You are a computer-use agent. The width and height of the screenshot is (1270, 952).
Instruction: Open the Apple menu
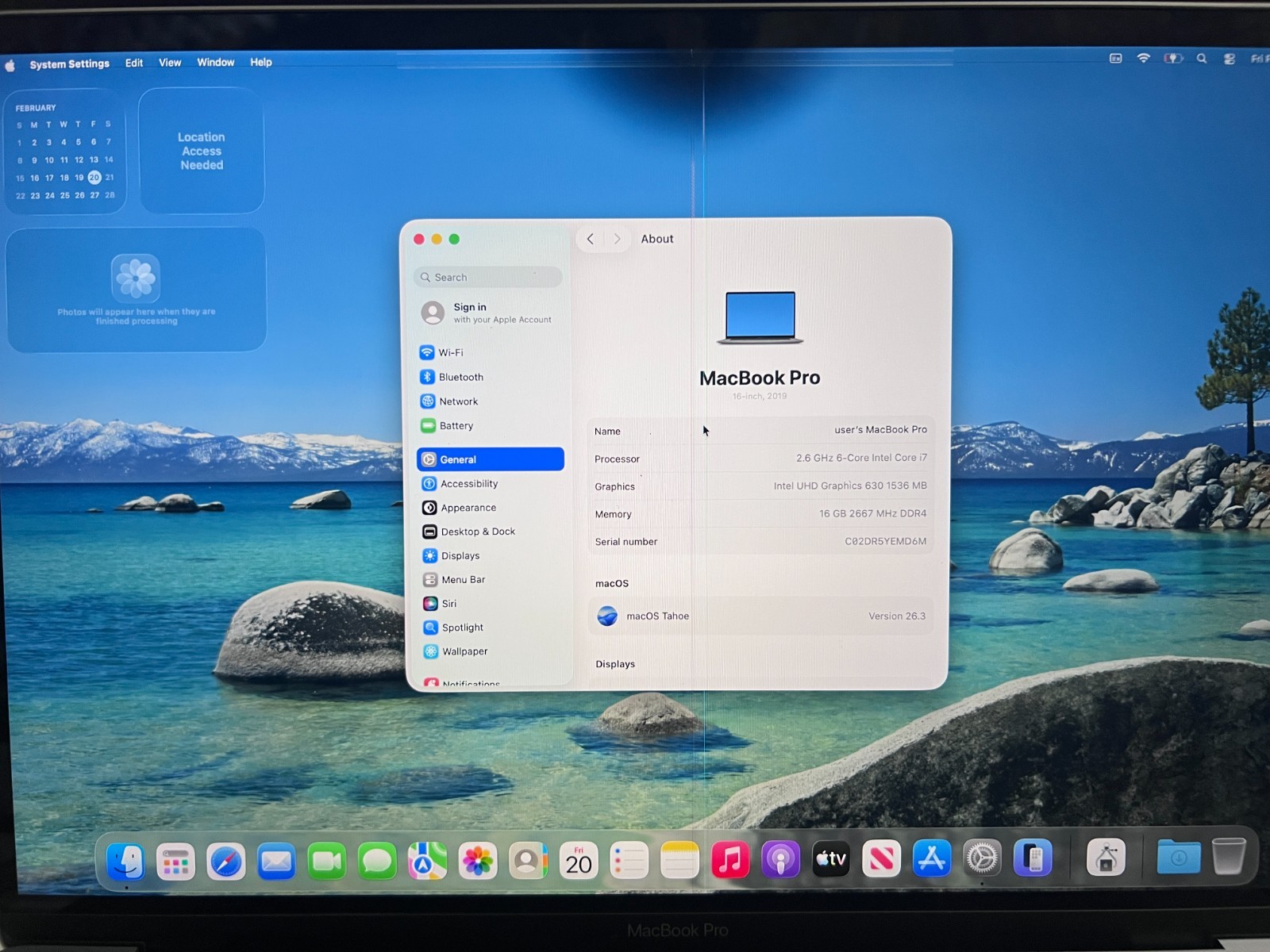point(10,65)
